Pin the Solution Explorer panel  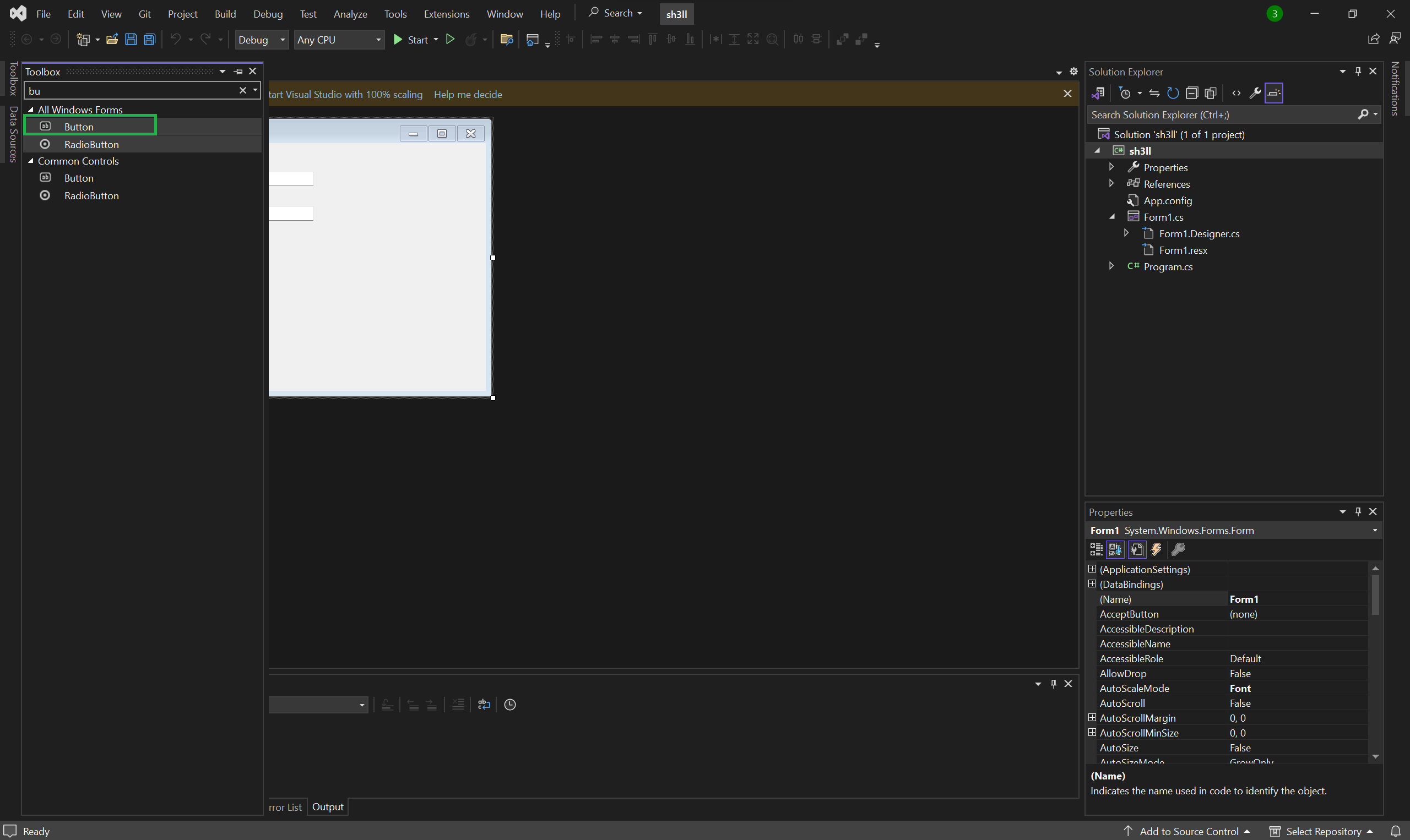(x=1358, y=72)
